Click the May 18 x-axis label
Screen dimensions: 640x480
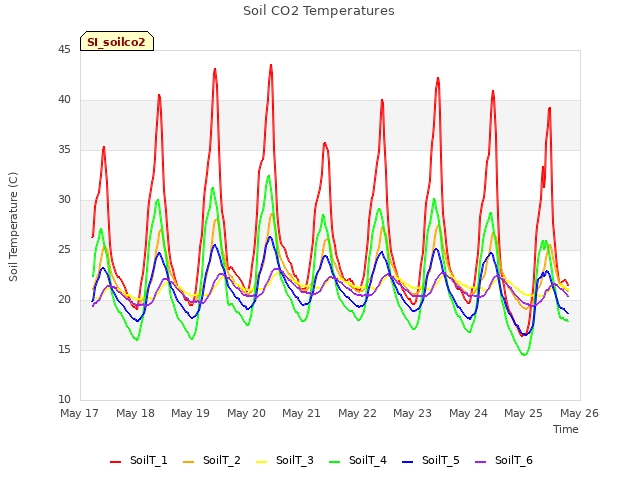135,413
